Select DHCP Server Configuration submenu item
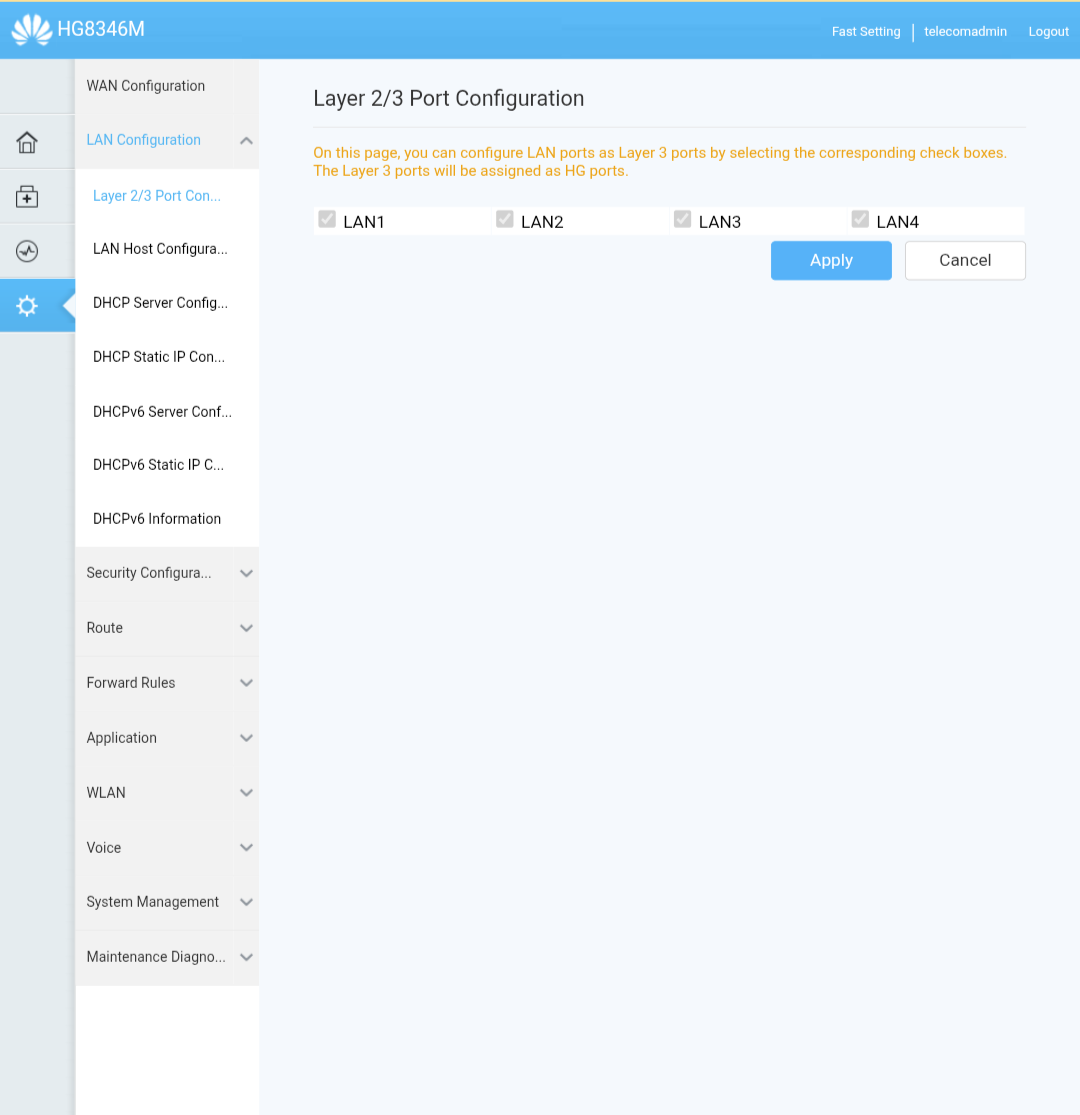 tap(161, 303)
